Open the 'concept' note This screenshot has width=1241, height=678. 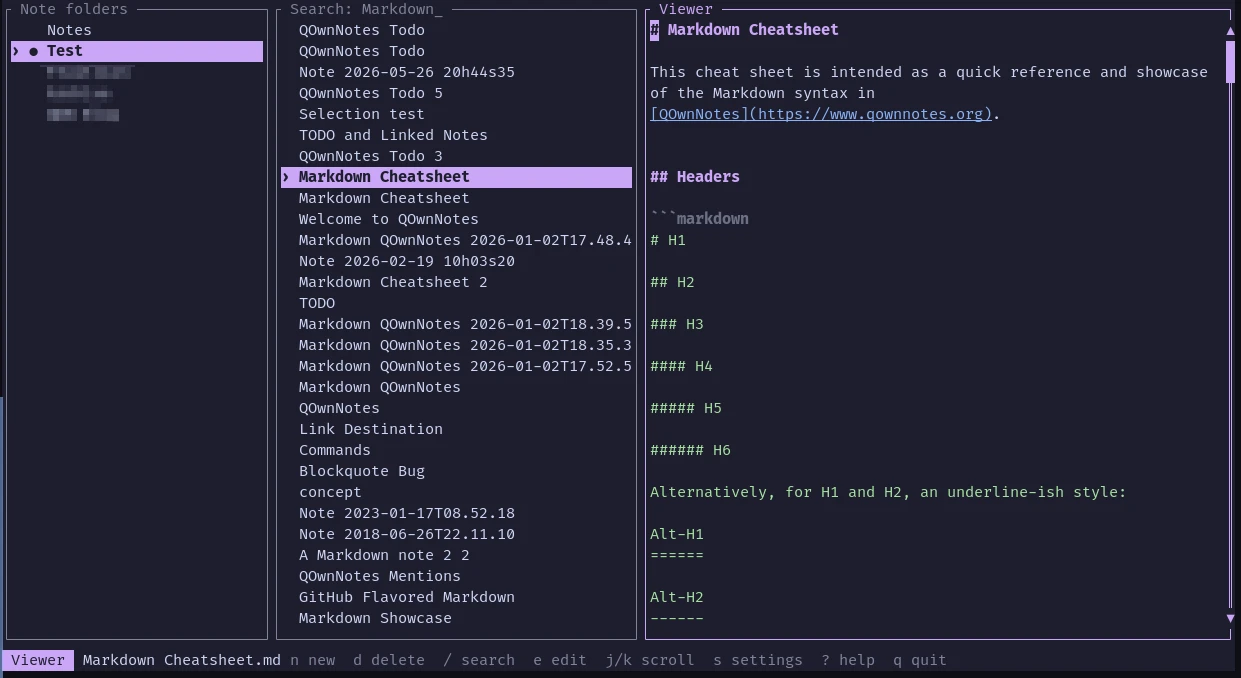pos(330,492)
